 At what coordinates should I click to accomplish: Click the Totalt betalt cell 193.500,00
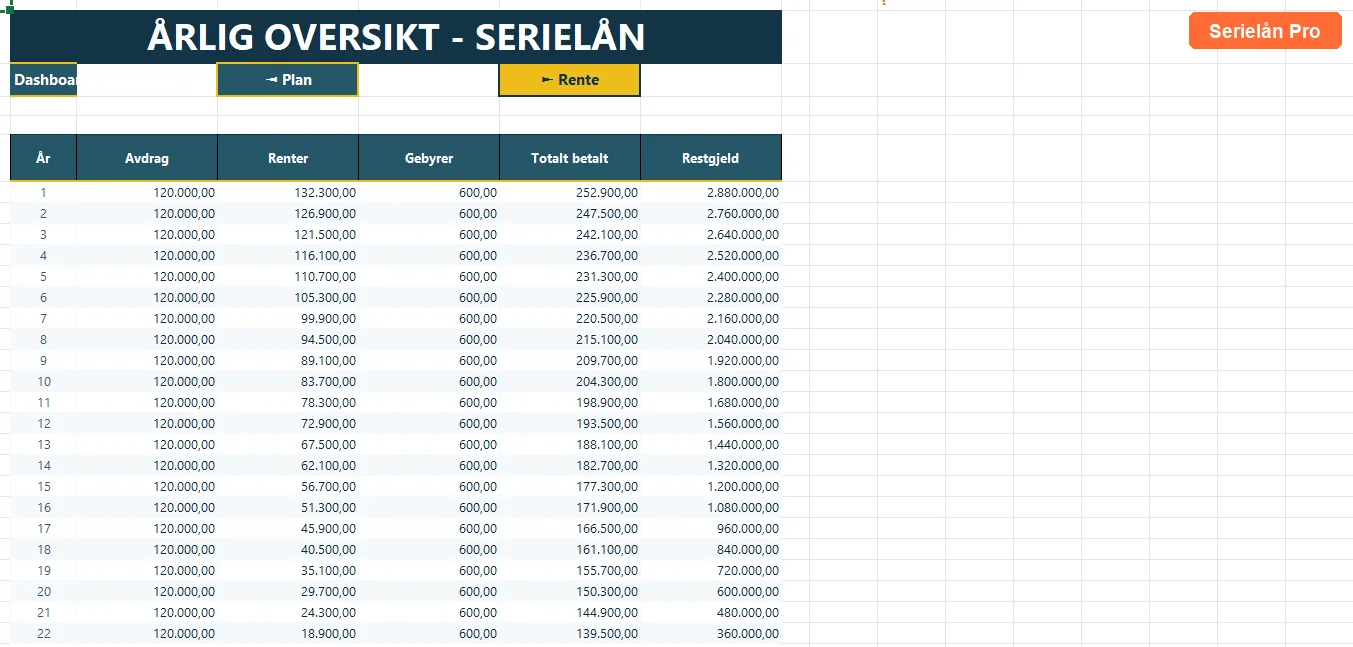pos(570,423)
